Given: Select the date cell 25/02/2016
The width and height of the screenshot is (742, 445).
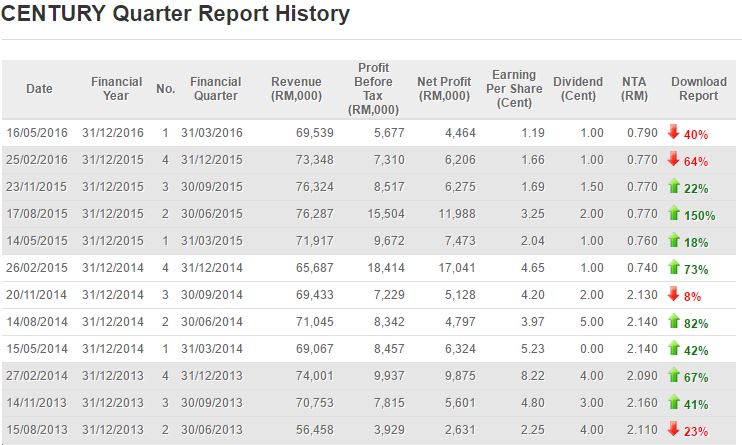Looking at the screenshot, I should click(x=37, y=160).
